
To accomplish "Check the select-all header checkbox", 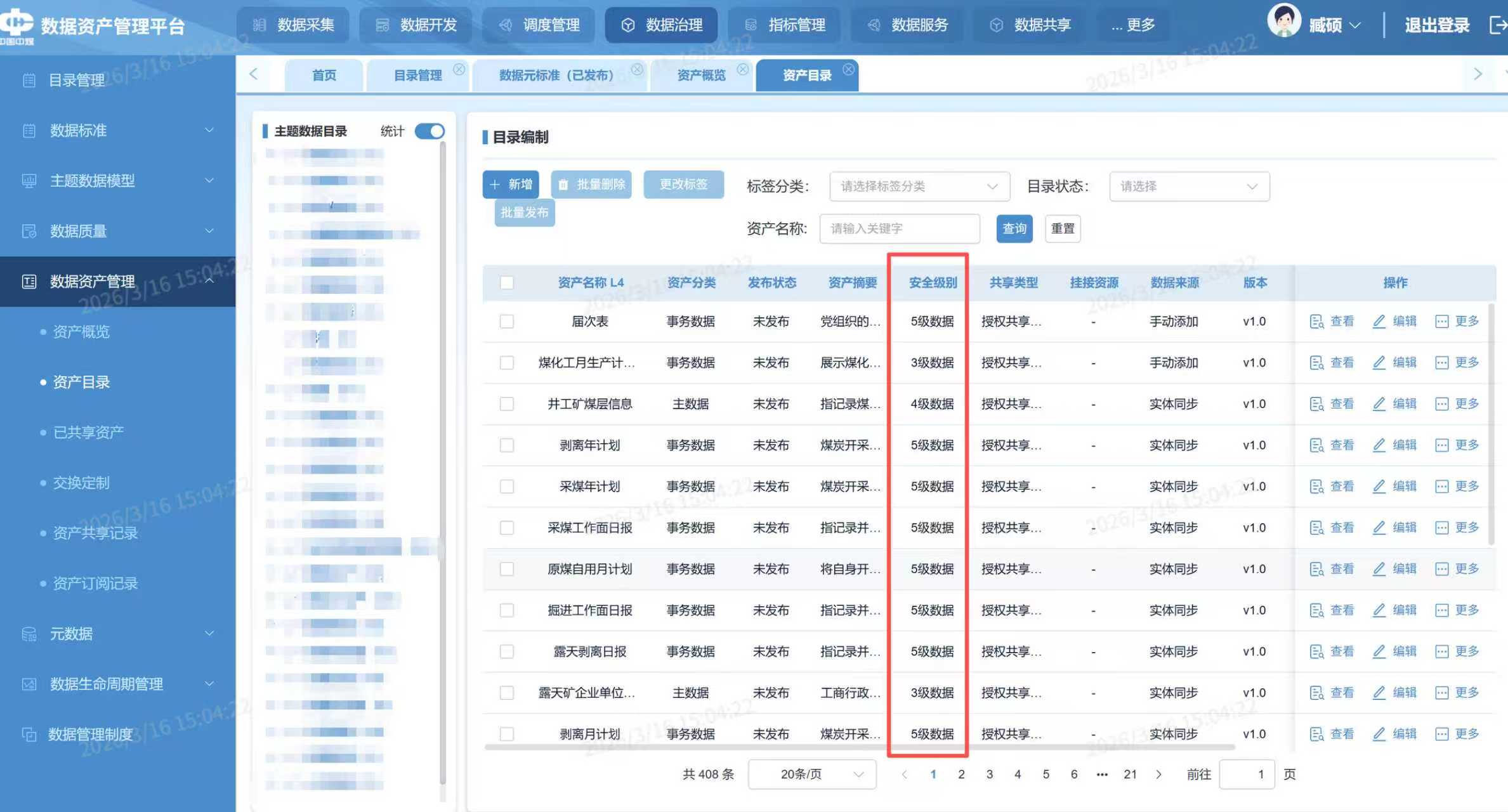I will 506,283.
